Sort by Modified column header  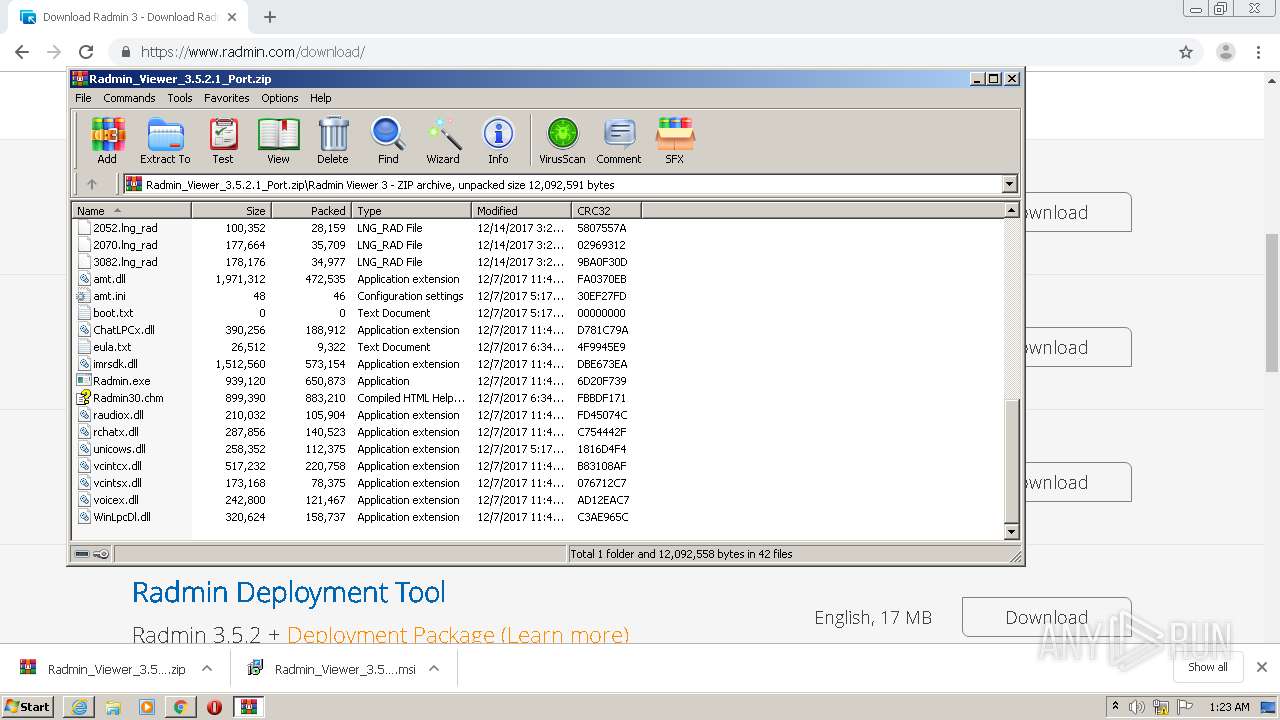click(x=521, y=210)
